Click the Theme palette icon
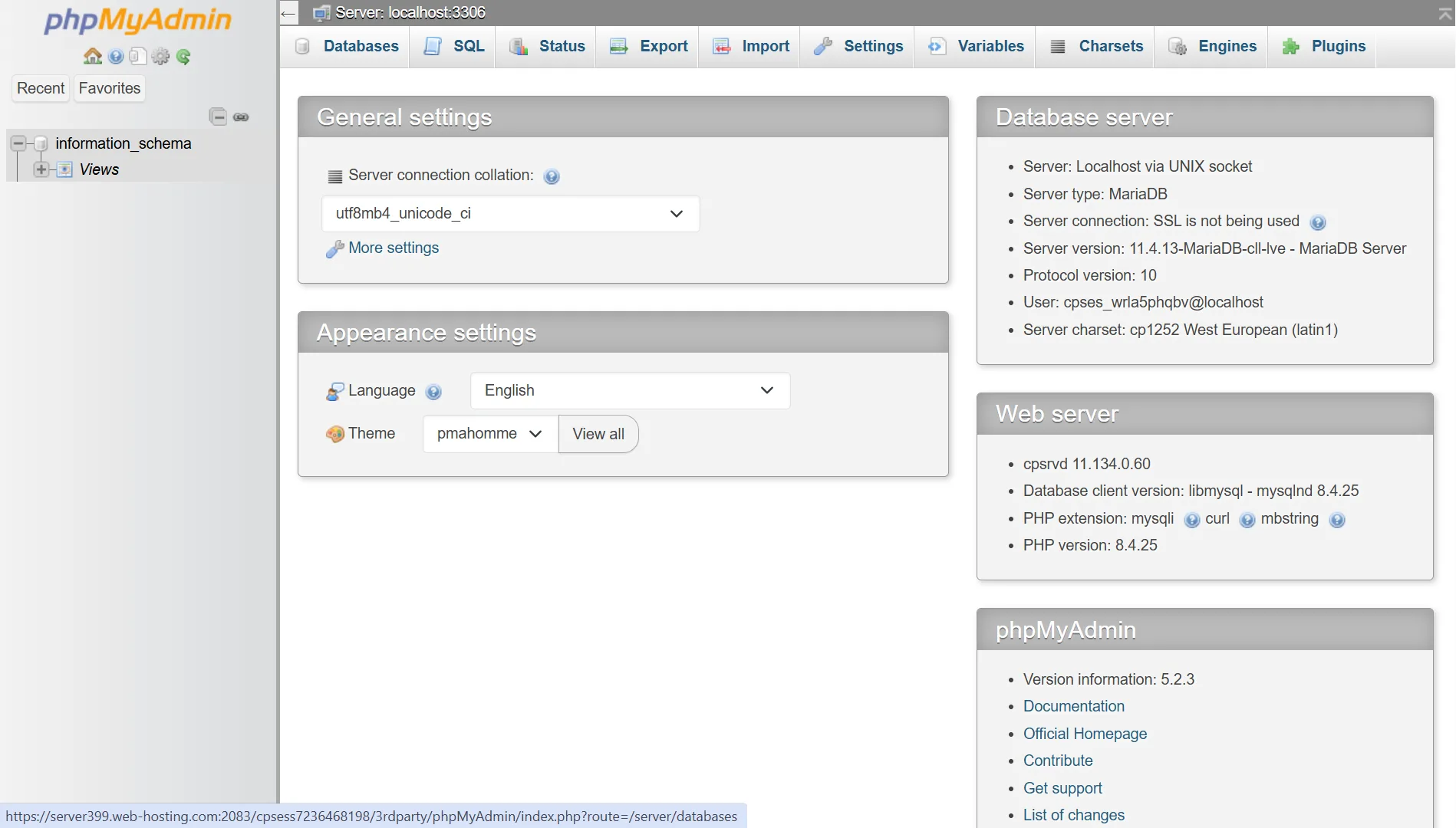Image resolution: width=1456 pixels, height=828 pixels. pyautogui.click(x=334, y=434)
